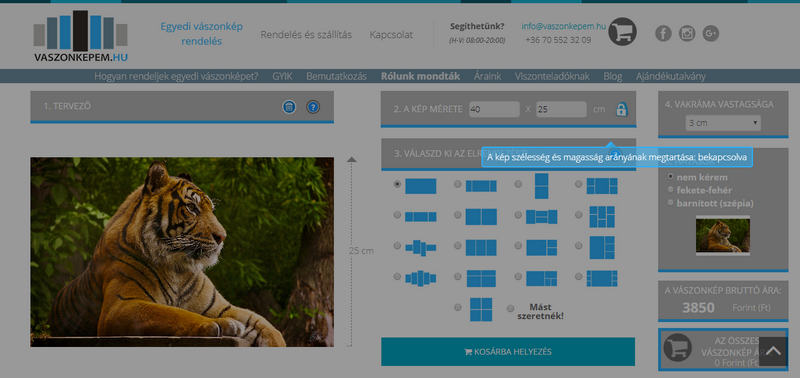Go to Viszonteladóknak page
800x378 pixels.
552,77
